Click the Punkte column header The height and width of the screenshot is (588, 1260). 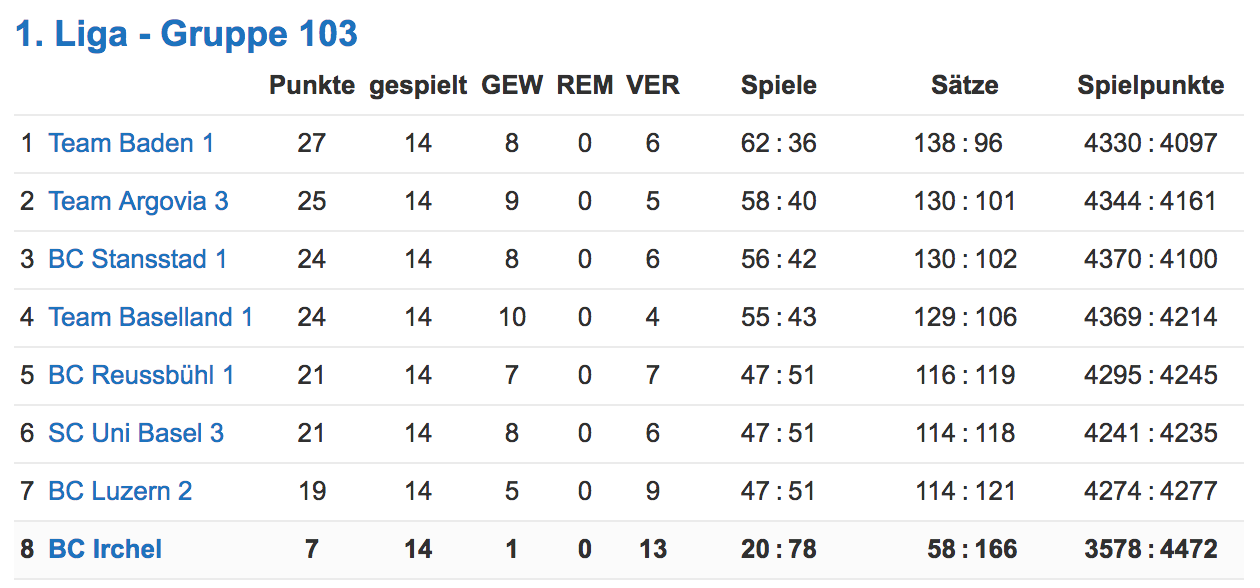(x=312, y=86)
